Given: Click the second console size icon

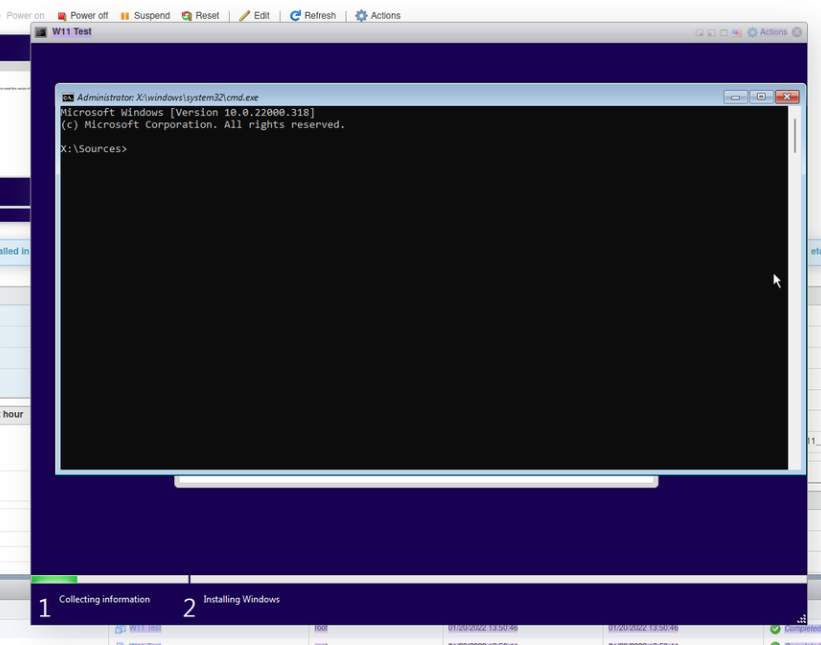Looking at the screenshot, I should click(711, 32).
